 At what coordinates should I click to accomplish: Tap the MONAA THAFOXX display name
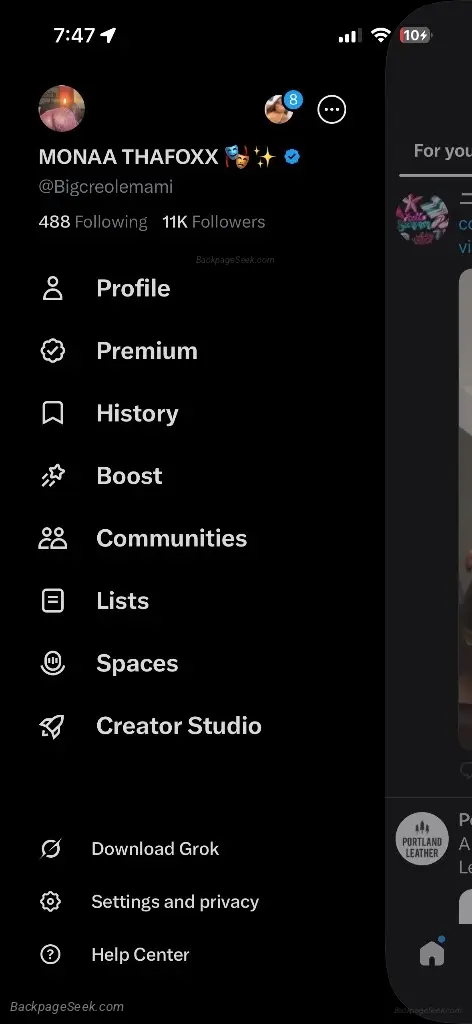(x=128, y=157)
